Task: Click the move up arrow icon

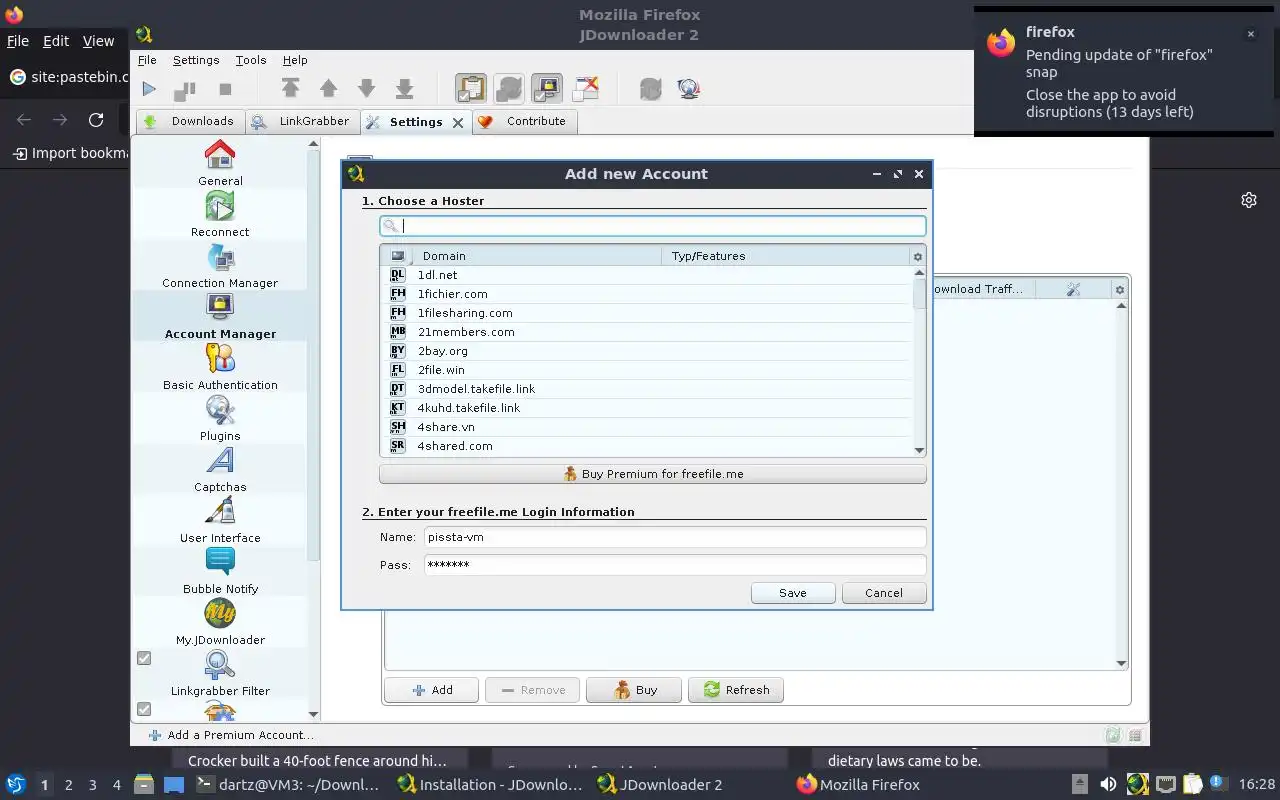Action: click(x=328, y=89)
